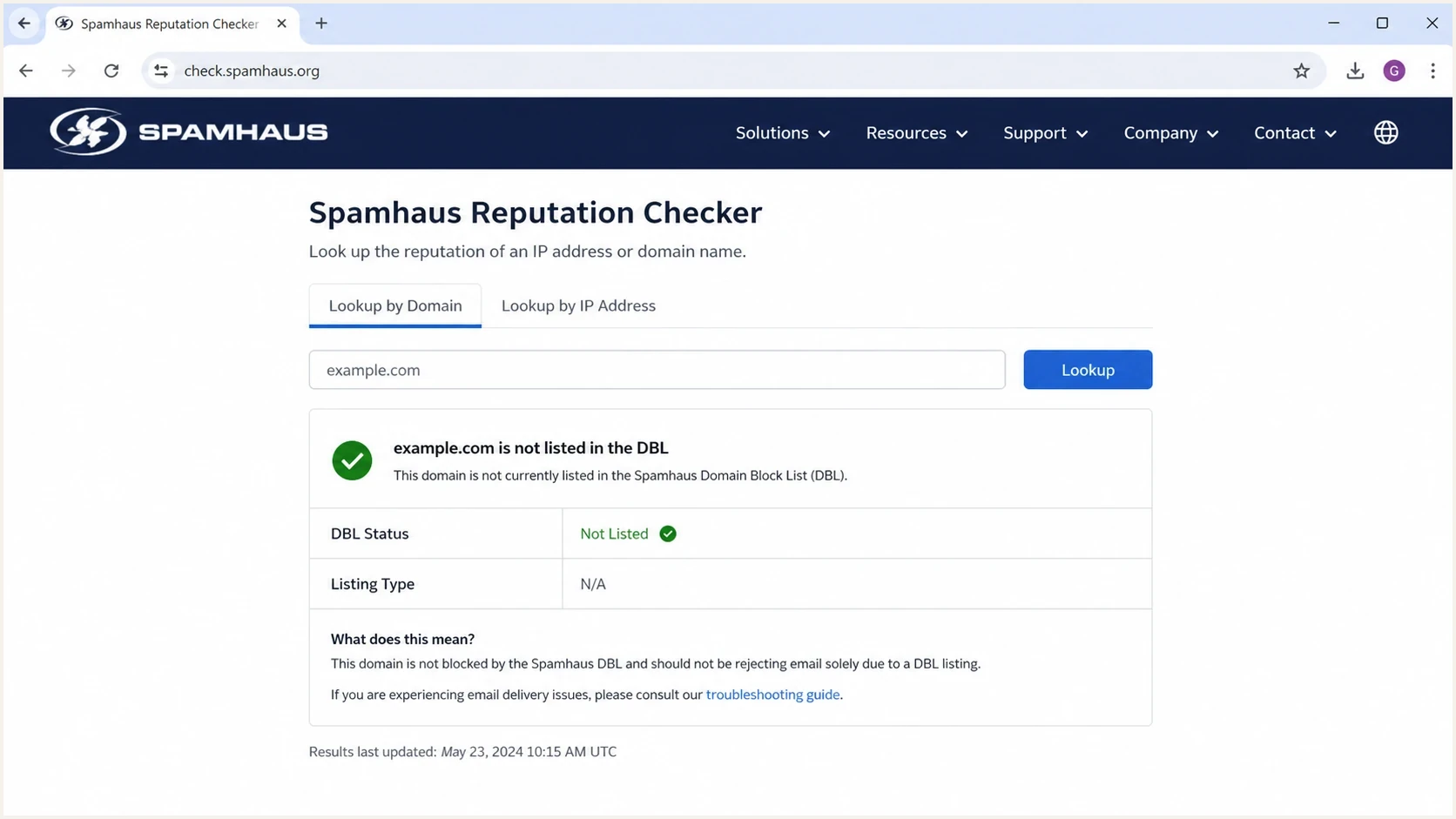Close the Spamhaus Reputation Checker tab
Screen dimensions: 1456x819
(281, 23)
